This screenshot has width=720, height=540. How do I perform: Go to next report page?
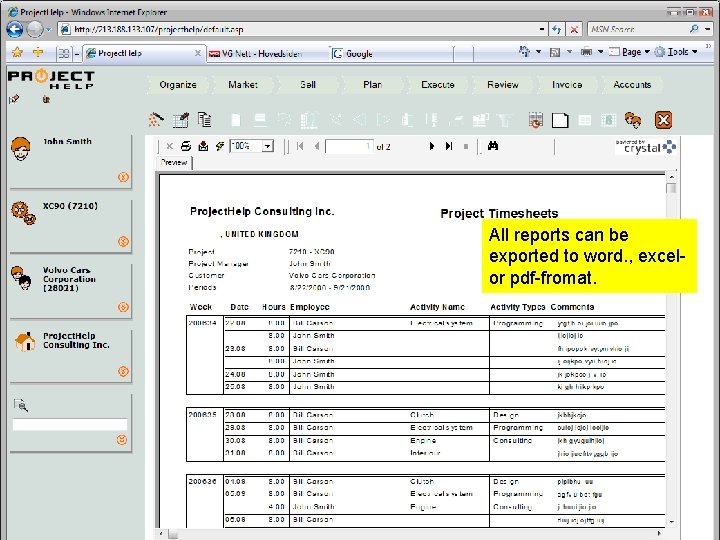tap(432, 146)
